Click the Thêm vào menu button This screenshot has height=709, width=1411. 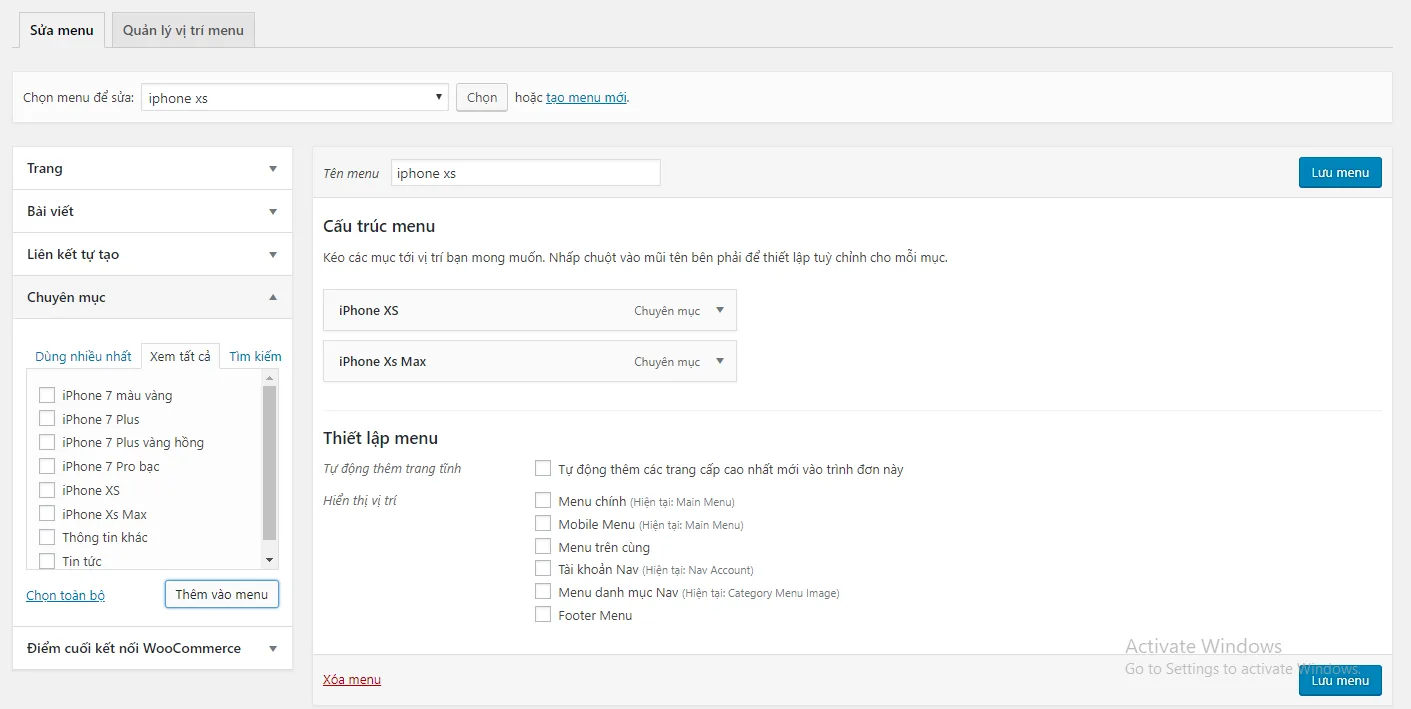point(222,594)
